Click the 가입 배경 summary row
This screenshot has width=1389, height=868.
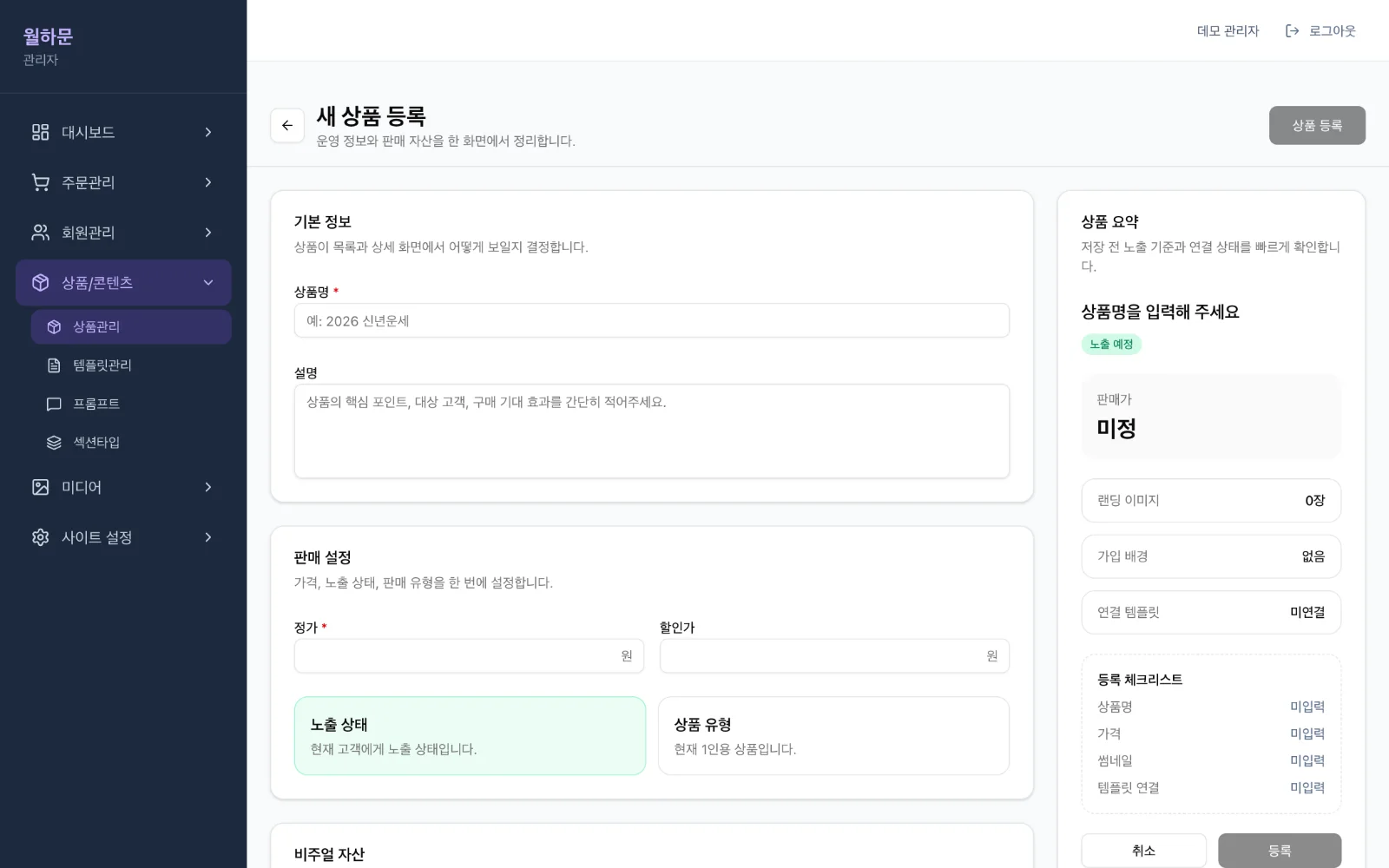(1211, 556)
